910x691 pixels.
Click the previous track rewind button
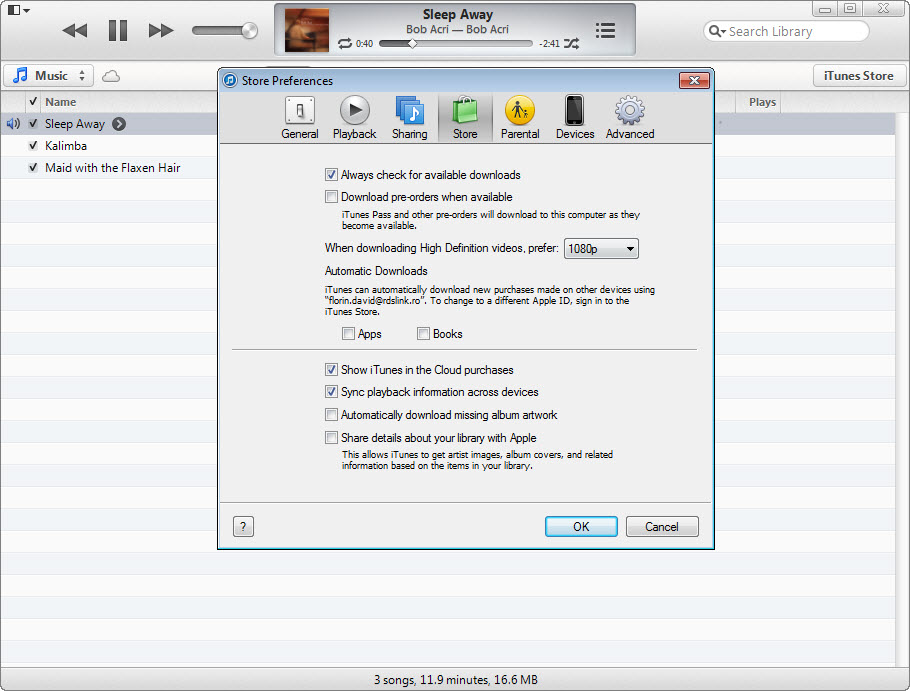click(x=75, y=30)
